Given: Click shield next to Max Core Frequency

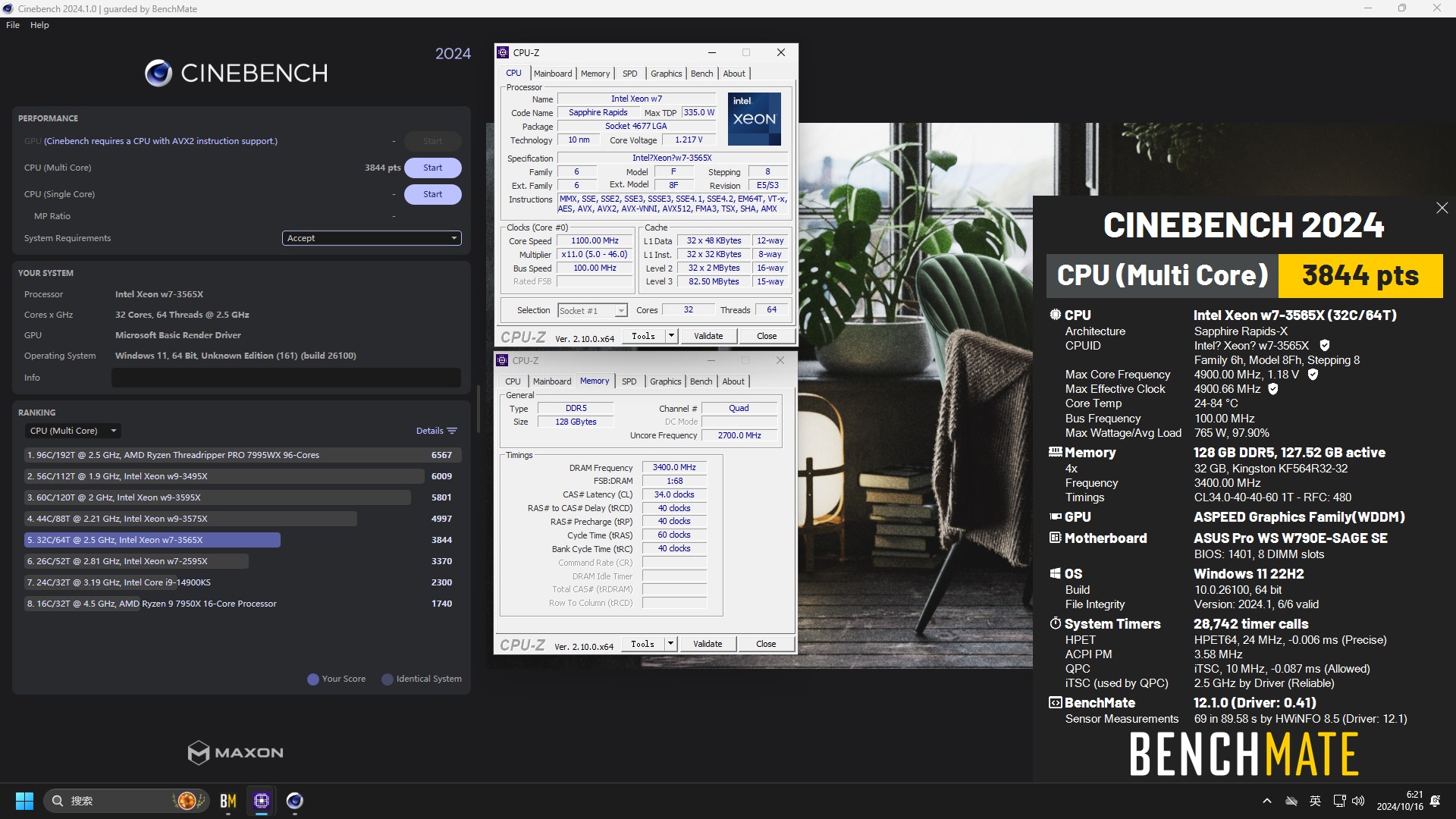Looking at the screenshot, I should coord(1313,375).
